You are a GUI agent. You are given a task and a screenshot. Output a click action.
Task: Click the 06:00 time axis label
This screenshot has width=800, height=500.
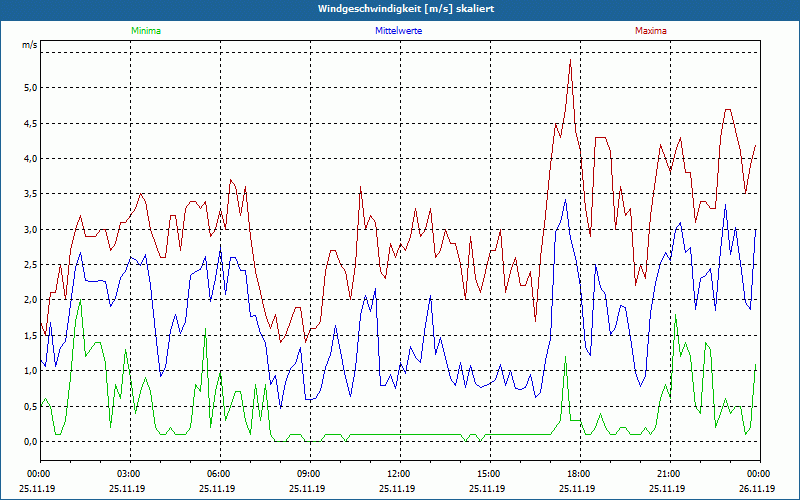coord(220,474)
